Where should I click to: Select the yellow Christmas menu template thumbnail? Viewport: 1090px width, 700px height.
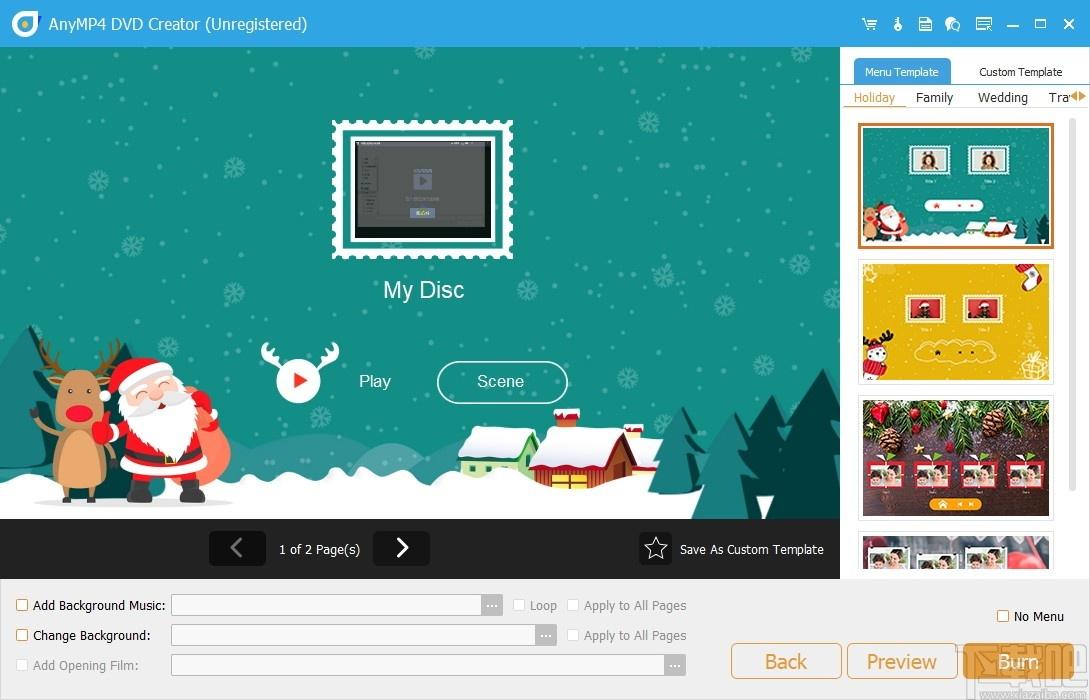pos(956,322)
